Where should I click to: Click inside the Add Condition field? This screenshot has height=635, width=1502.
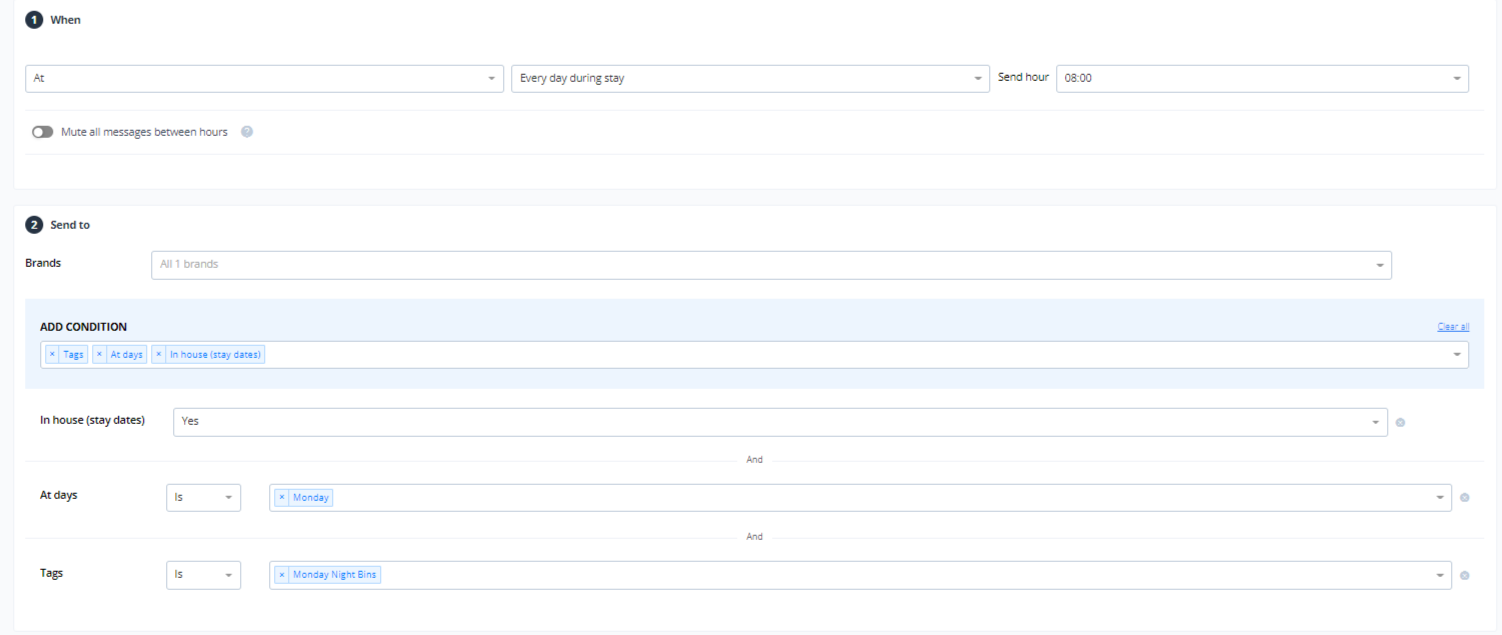(754, 355)
